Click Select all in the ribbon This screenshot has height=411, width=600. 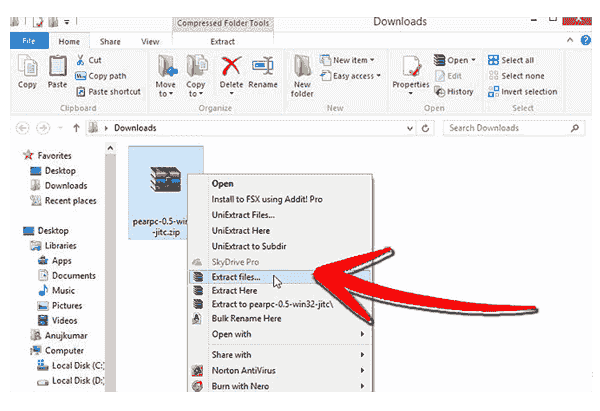[x=511, y=60]
